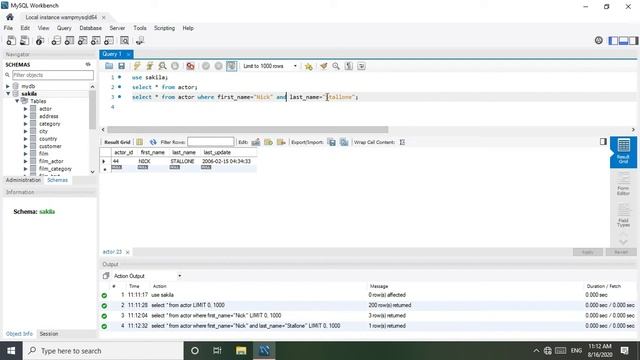The image size is (640, 360).
Task: Click the beautify query broom icon
Action: click(x=324, y=66)
